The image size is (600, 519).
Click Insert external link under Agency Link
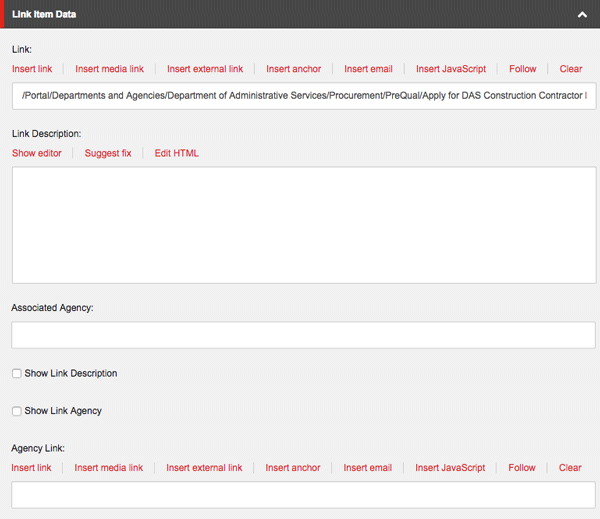click(204, 467)
